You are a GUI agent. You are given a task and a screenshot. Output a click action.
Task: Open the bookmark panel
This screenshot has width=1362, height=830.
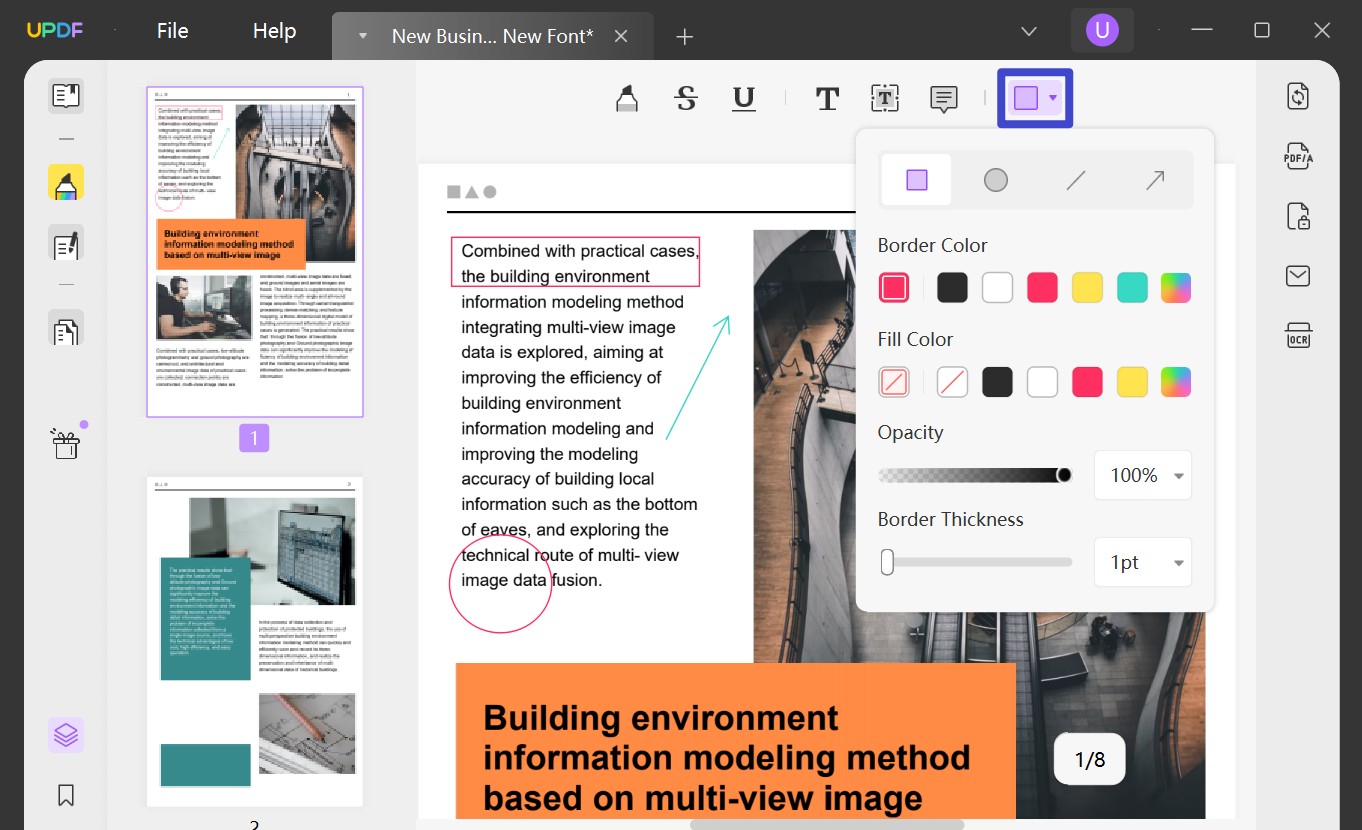click(65, 794)
